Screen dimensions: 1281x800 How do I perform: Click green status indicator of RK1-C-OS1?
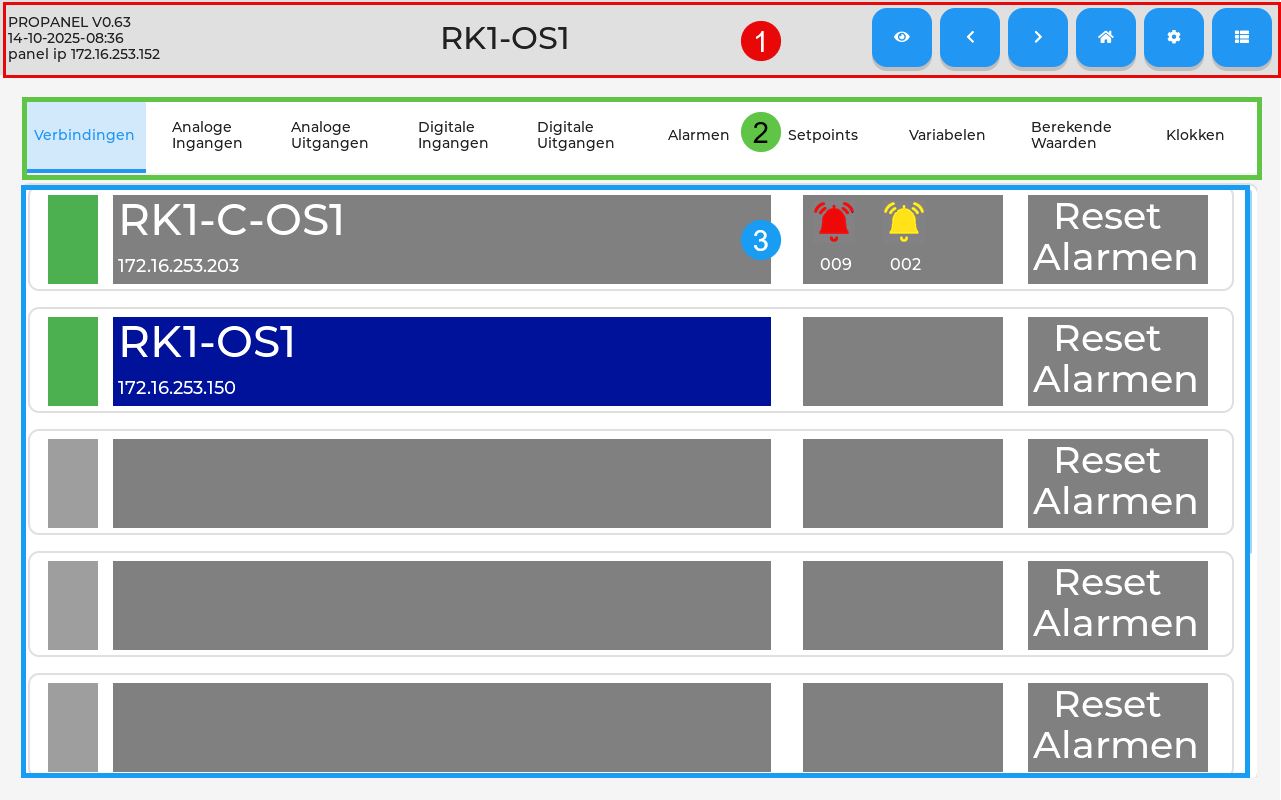pos(73,239)
